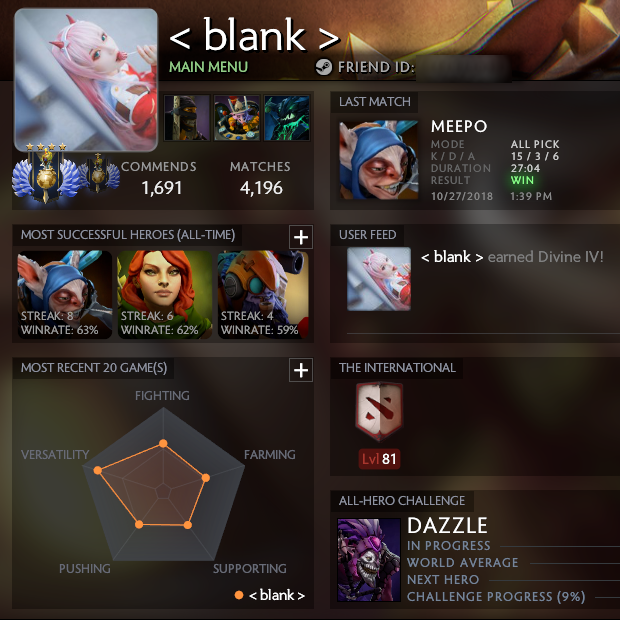This screenshot has width=620, height=620.
Task: Click the Steam logo icon beside Friend ID
Action: click(x=324, y=67)
